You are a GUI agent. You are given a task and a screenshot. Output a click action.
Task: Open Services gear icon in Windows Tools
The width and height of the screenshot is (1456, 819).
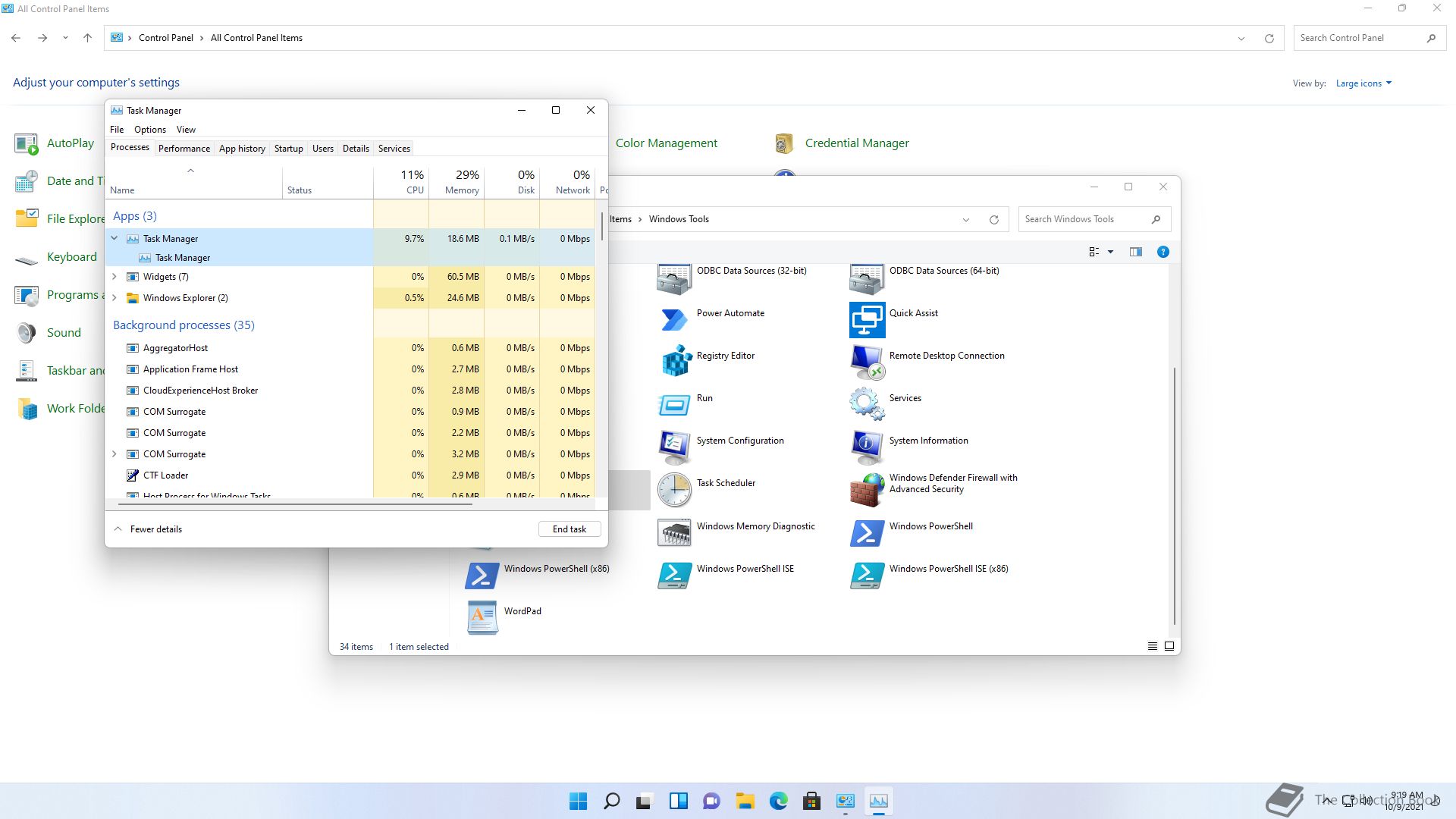coord(867,404)
